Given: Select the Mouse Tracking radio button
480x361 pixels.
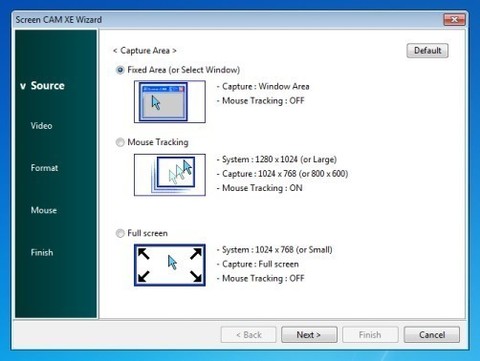Looking at the screenshot, I should click(x=120, y=142).
